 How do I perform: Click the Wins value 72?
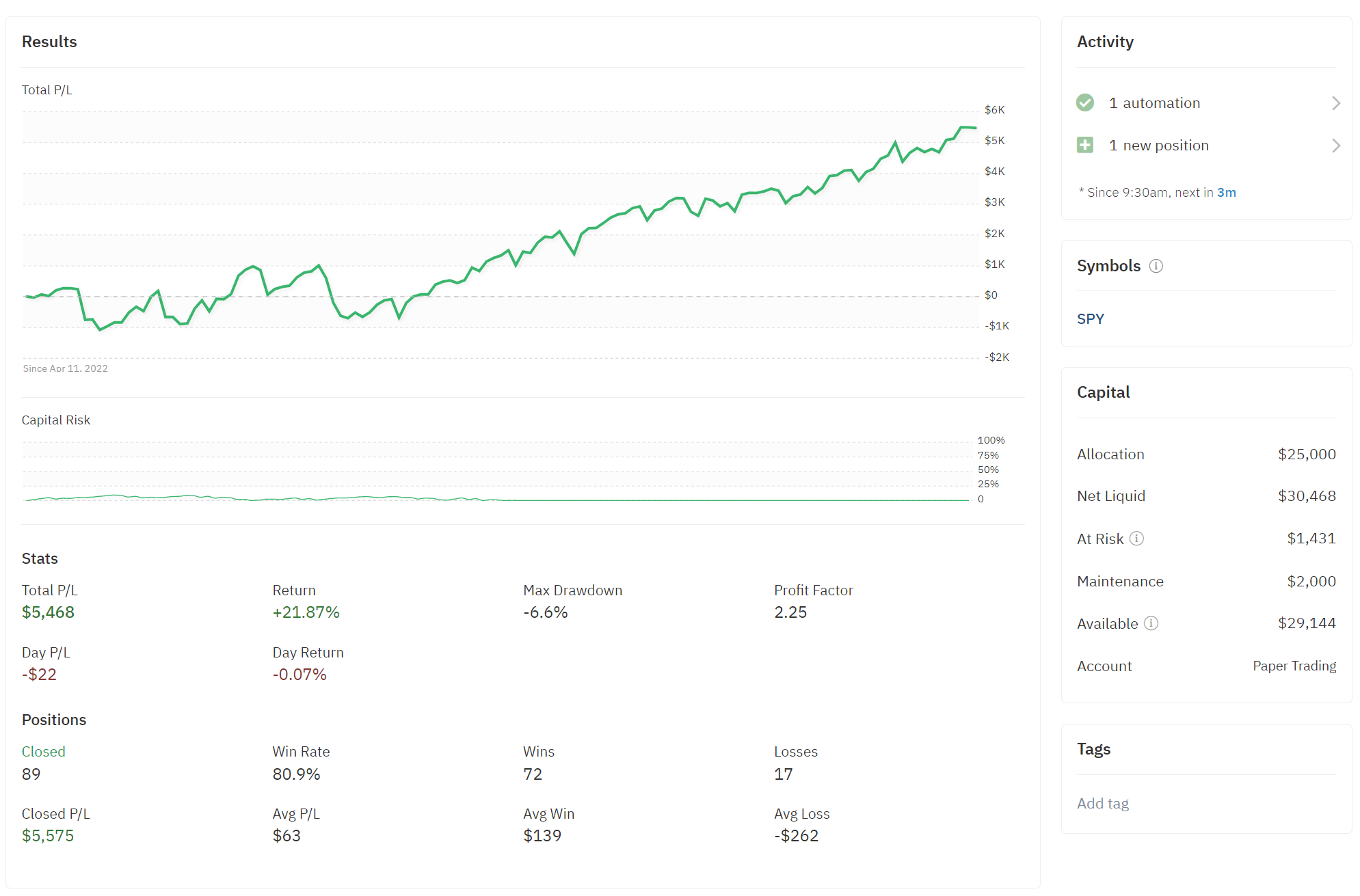[532, 774]
